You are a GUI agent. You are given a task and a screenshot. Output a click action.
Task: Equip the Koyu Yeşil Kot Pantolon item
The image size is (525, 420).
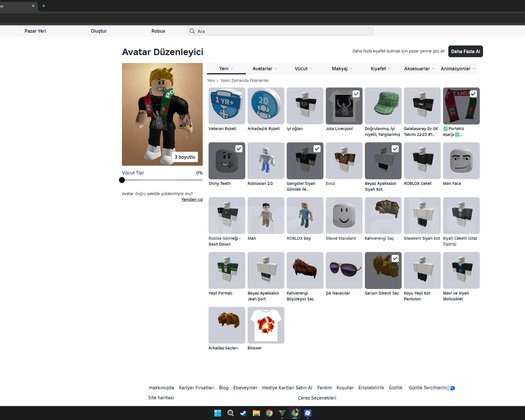(x=422, y=270)
